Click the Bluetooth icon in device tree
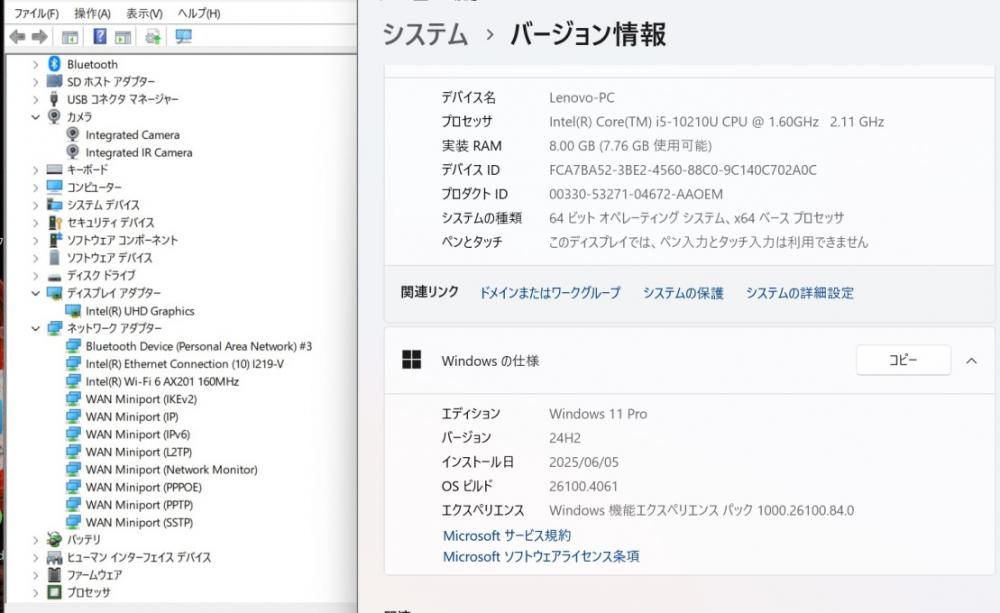 click(x=54, y=64)
